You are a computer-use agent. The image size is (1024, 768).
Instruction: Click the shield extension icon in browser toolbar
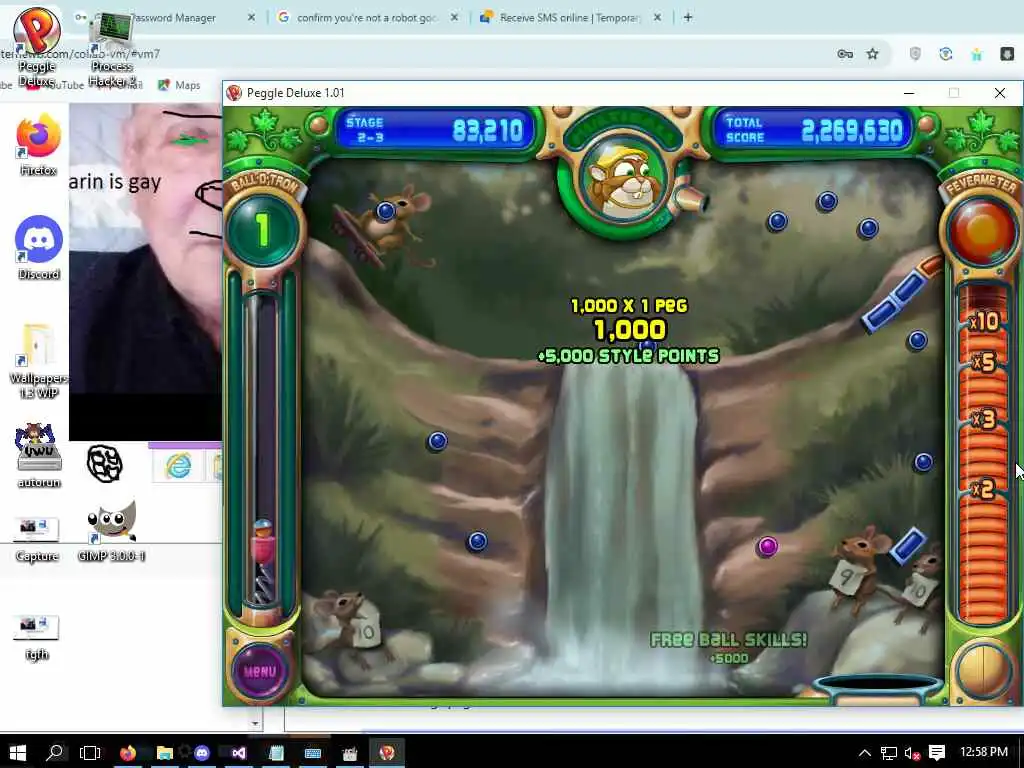(x=915, y=54)
